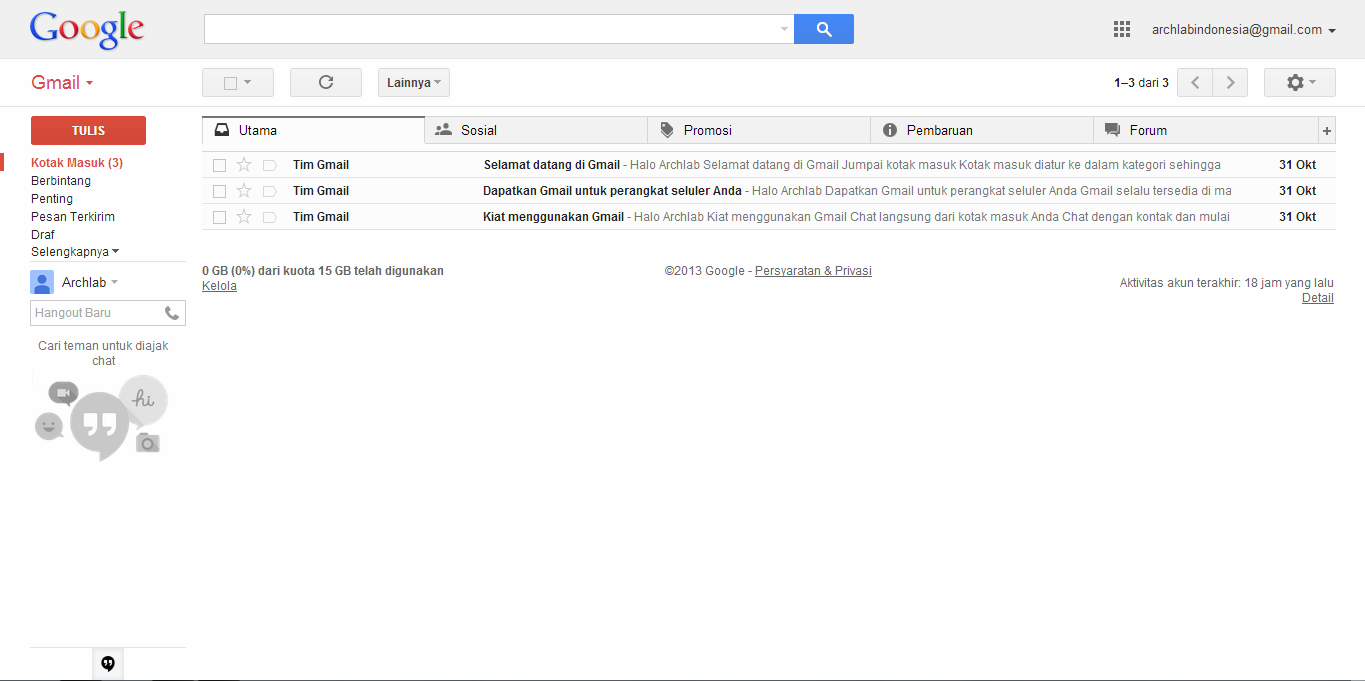Open the Draf folder
This screenshot has height=681, width=1365.
click(x=43, y=235)
